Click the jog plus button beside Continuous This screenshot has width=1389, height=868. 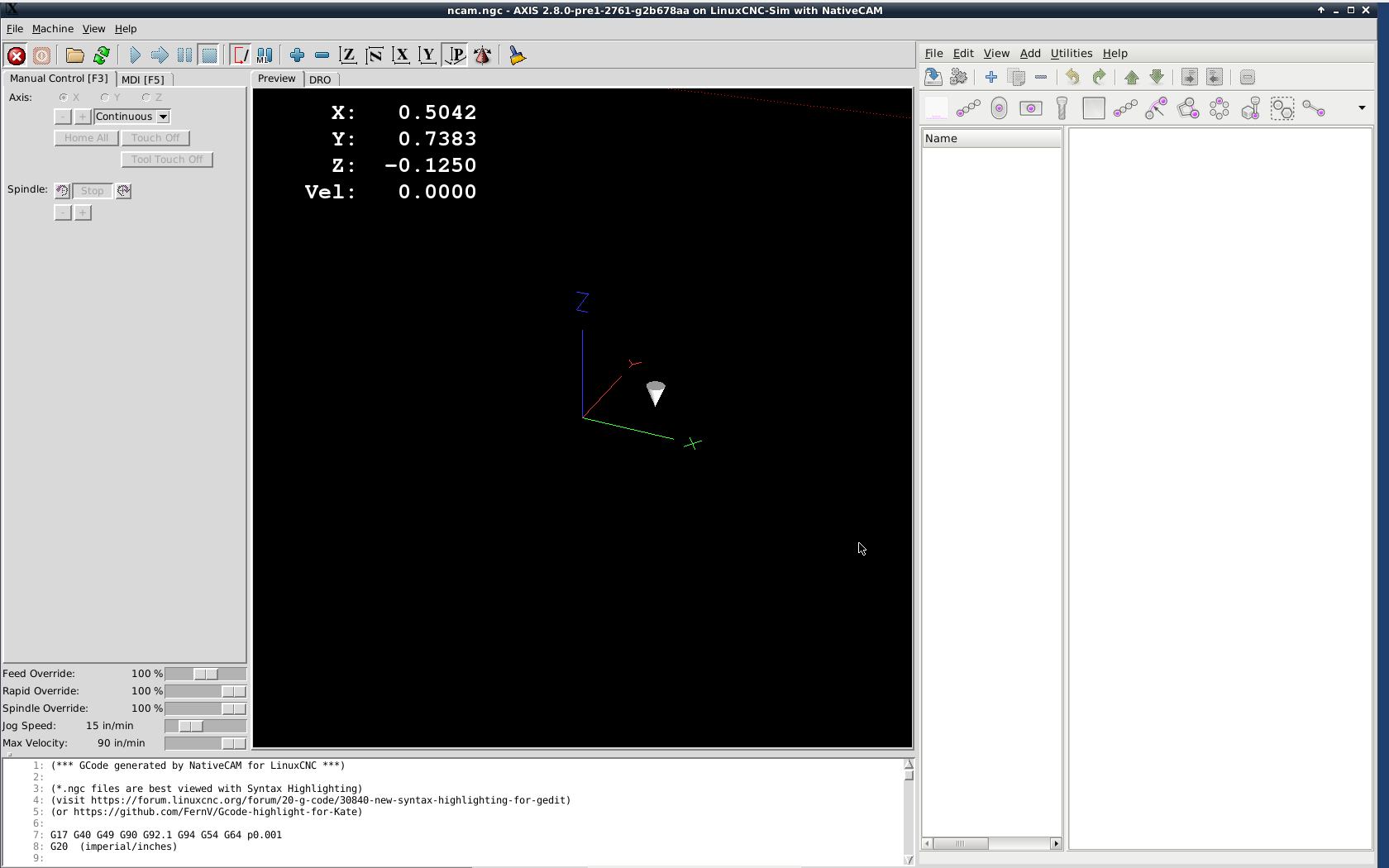(83, 117)
